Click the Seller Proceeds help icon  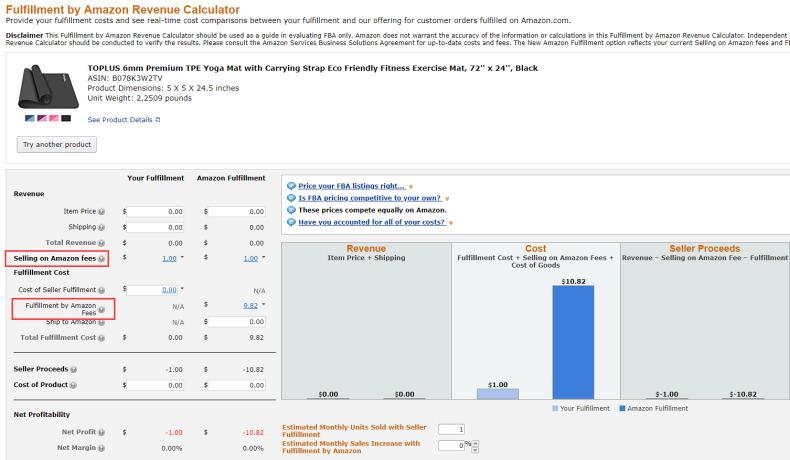tap(74, 369)
